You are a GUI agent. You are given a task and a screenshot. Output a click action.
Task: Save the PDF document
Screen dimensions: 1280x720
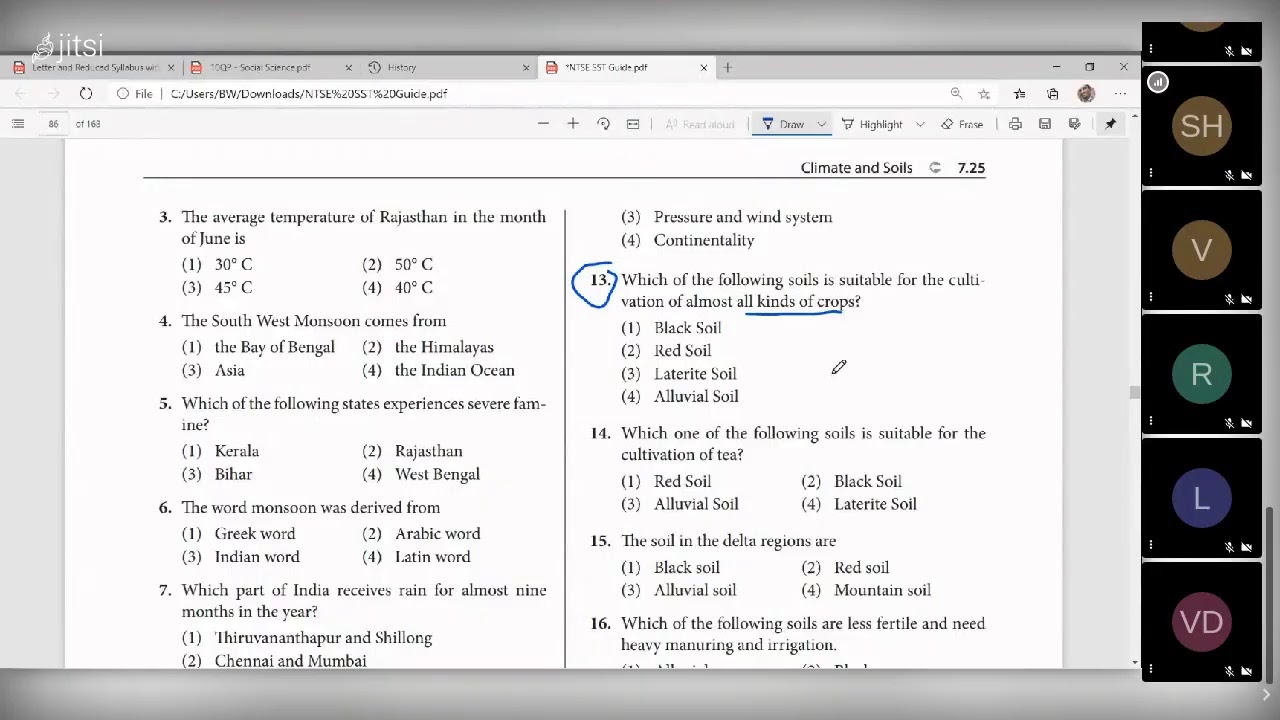[x=1045, y=124]
